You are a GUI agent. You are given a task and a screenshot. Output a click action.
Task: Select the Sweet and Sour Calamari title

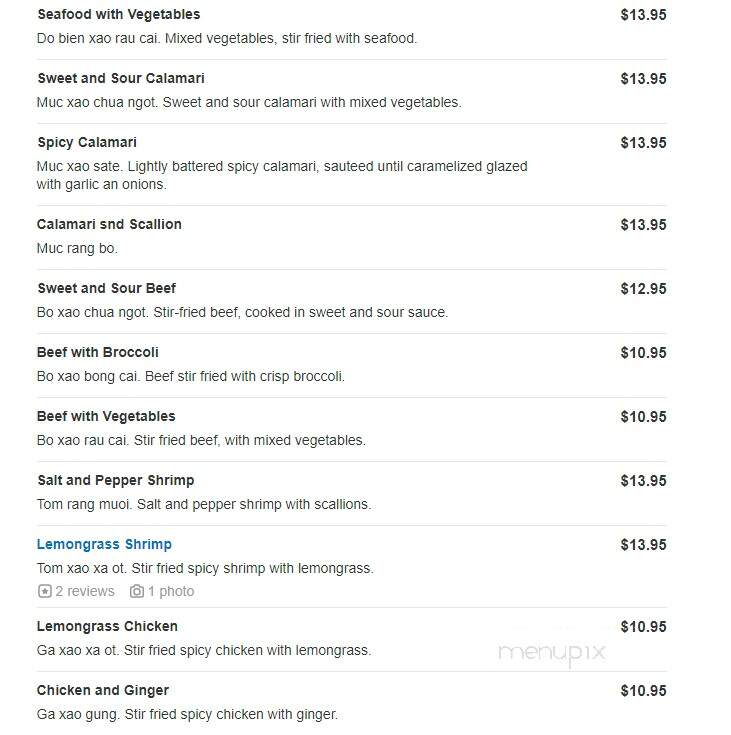pyautogui.click(x=121, y=78)
